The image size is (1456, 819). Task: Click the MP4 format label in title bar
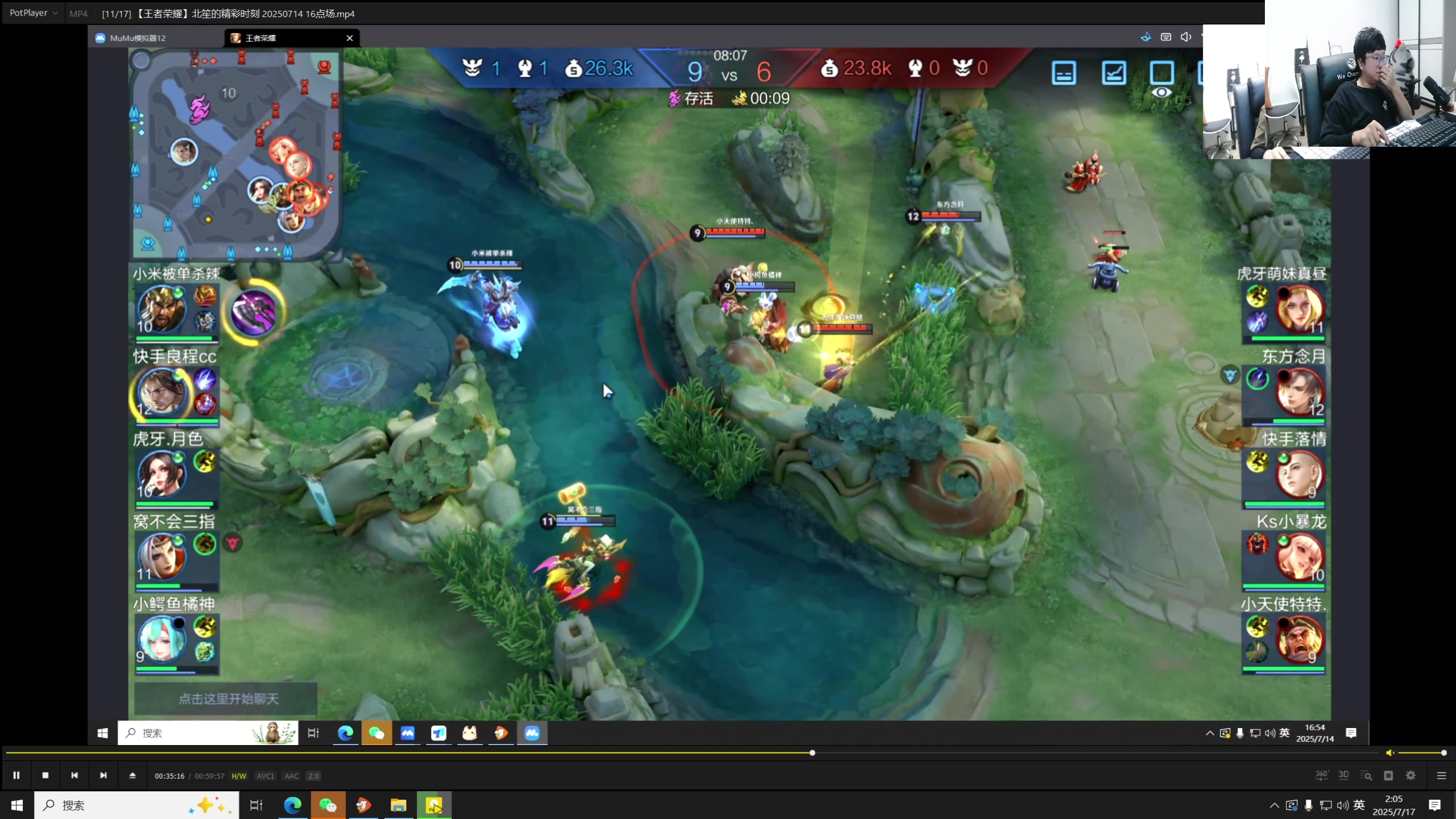[78, 14]
